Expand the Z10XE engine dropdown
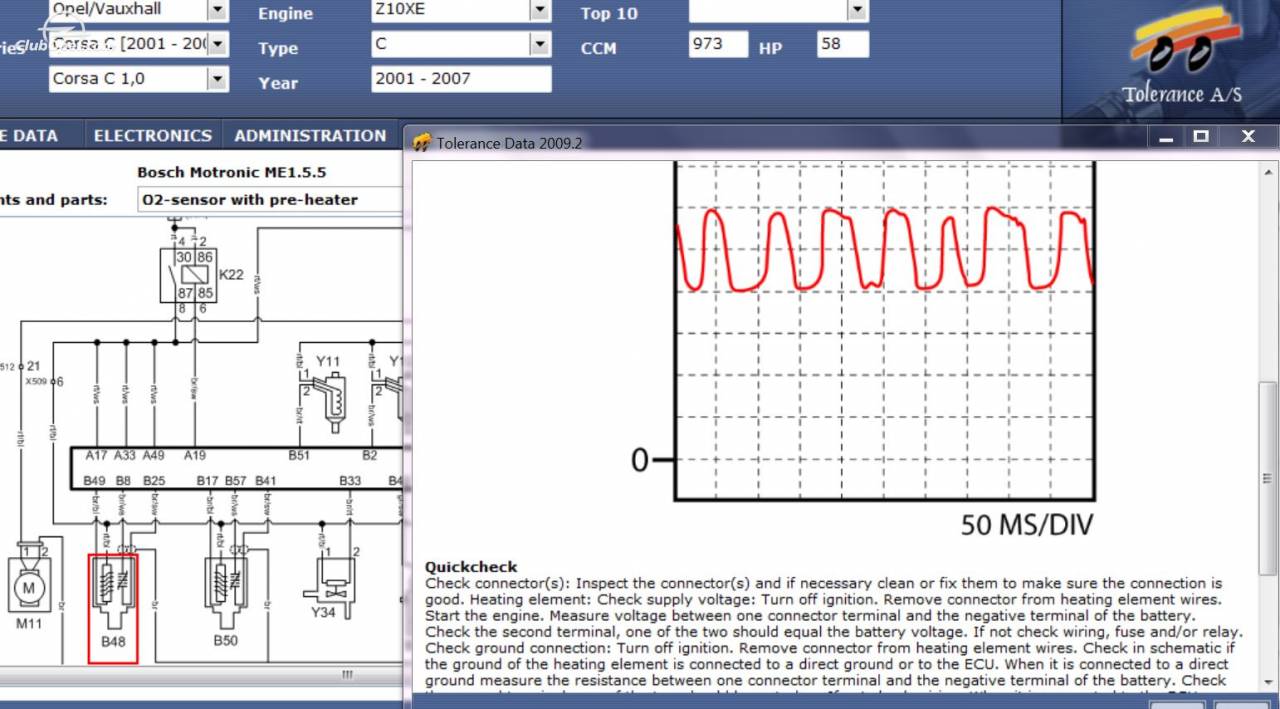The height and width of the screenshot is (709, 1280). pos(540,10)
